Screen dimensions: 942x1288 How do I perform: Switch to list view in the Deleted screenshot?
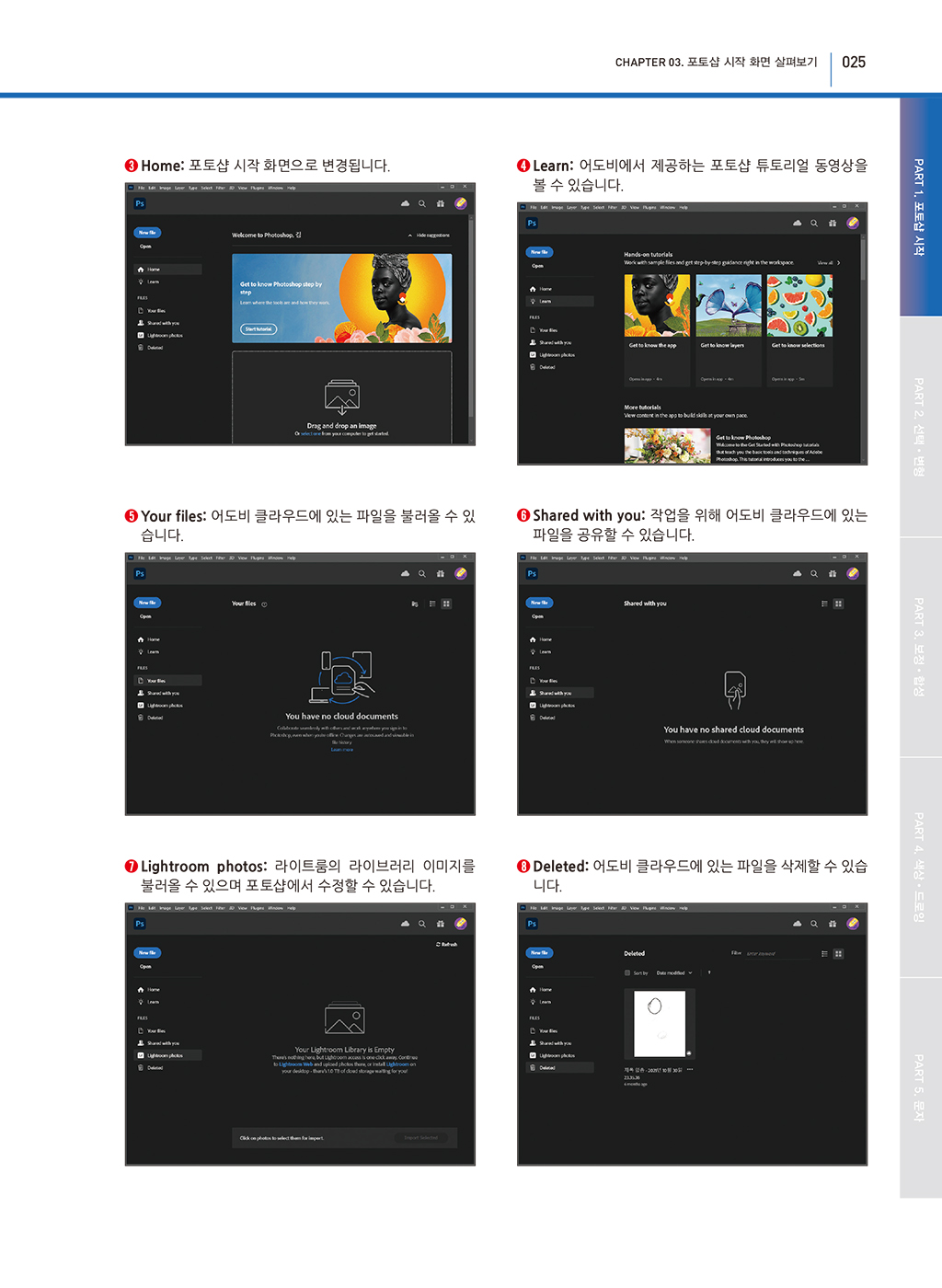pyautogui.click(x=824, y=954)
